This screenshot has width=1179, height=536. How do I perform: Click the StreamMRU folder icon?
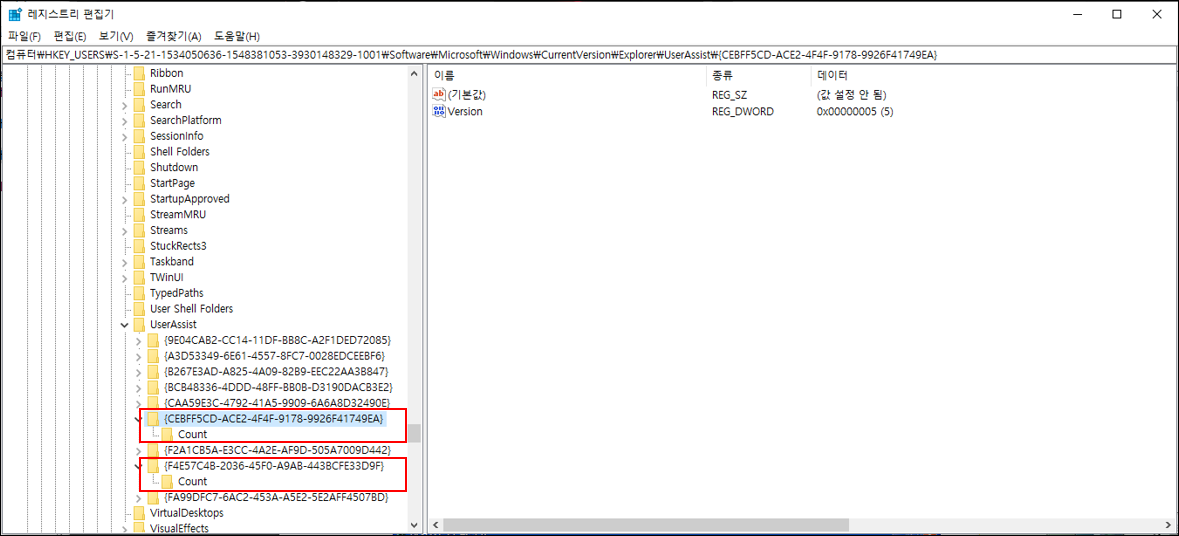pos(139,214)
